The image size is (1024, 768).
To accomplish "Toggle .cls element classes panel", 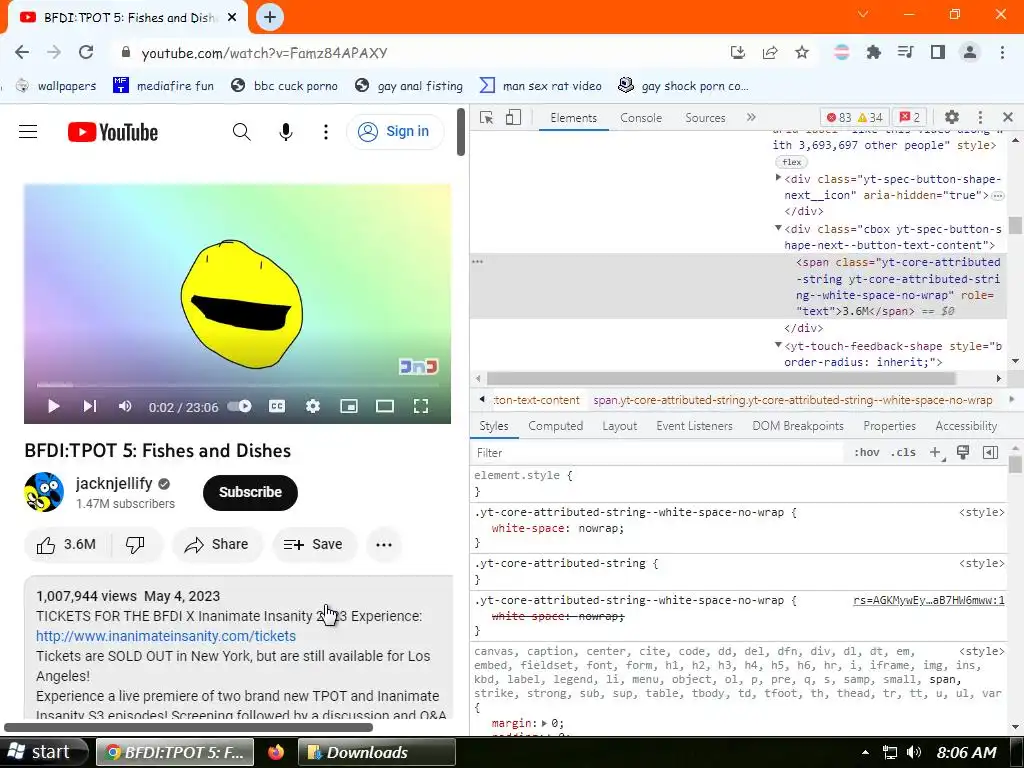I will 903,453.
